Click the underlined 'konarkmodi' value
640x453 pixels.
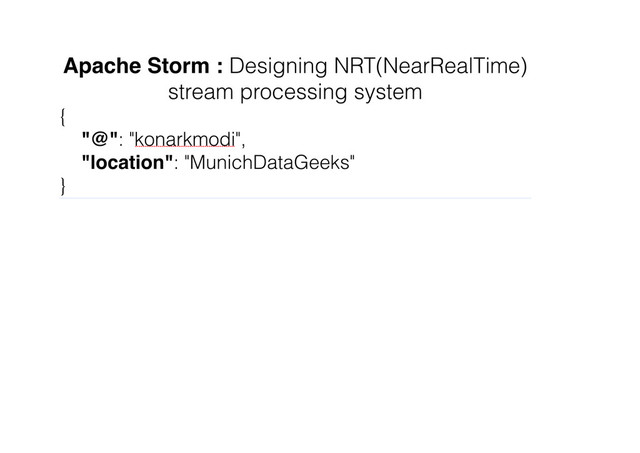click(x=184, y=140)
